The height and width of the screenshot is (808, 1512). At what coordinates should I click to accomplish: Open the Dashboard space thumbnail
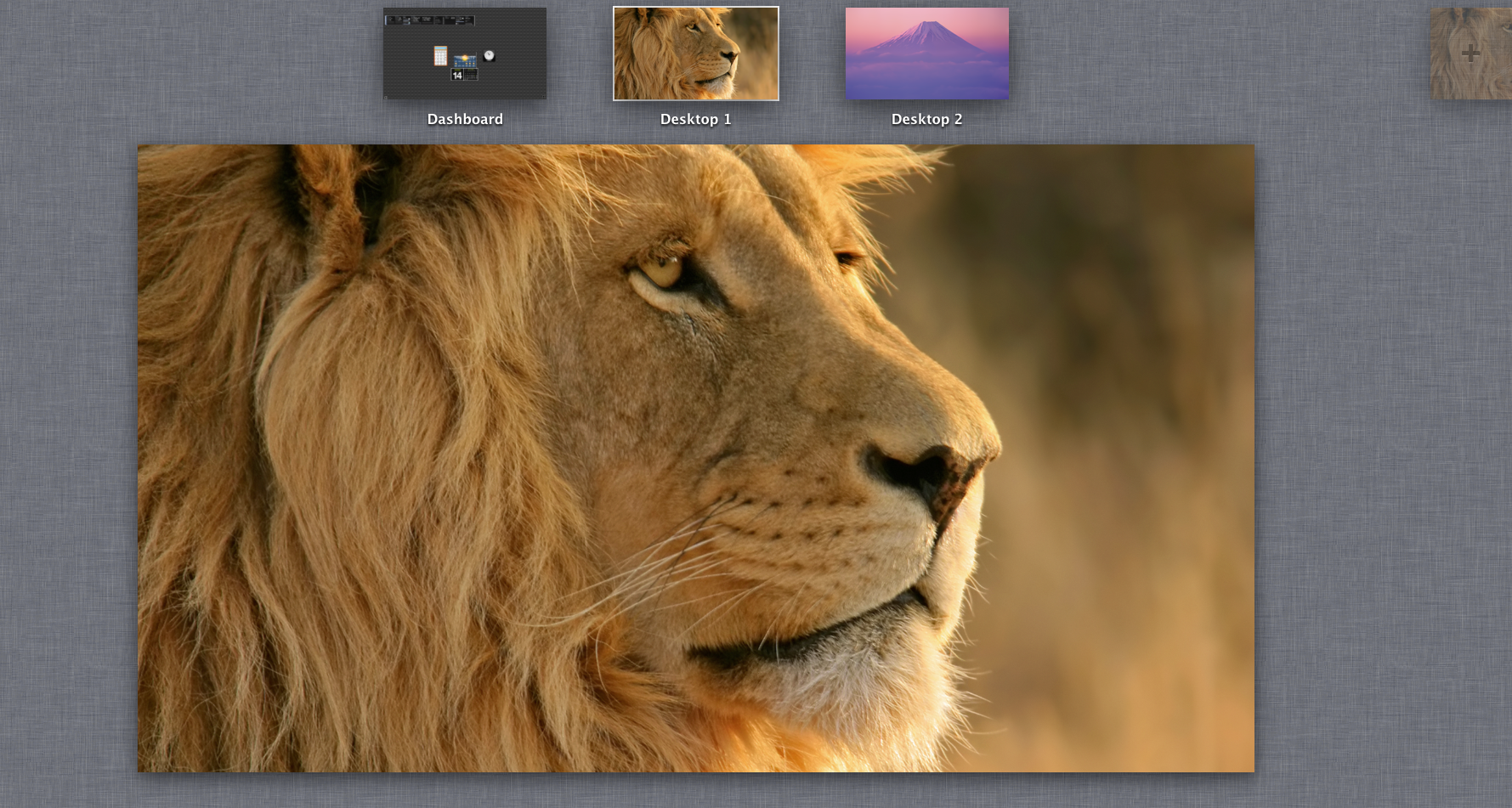465,54
